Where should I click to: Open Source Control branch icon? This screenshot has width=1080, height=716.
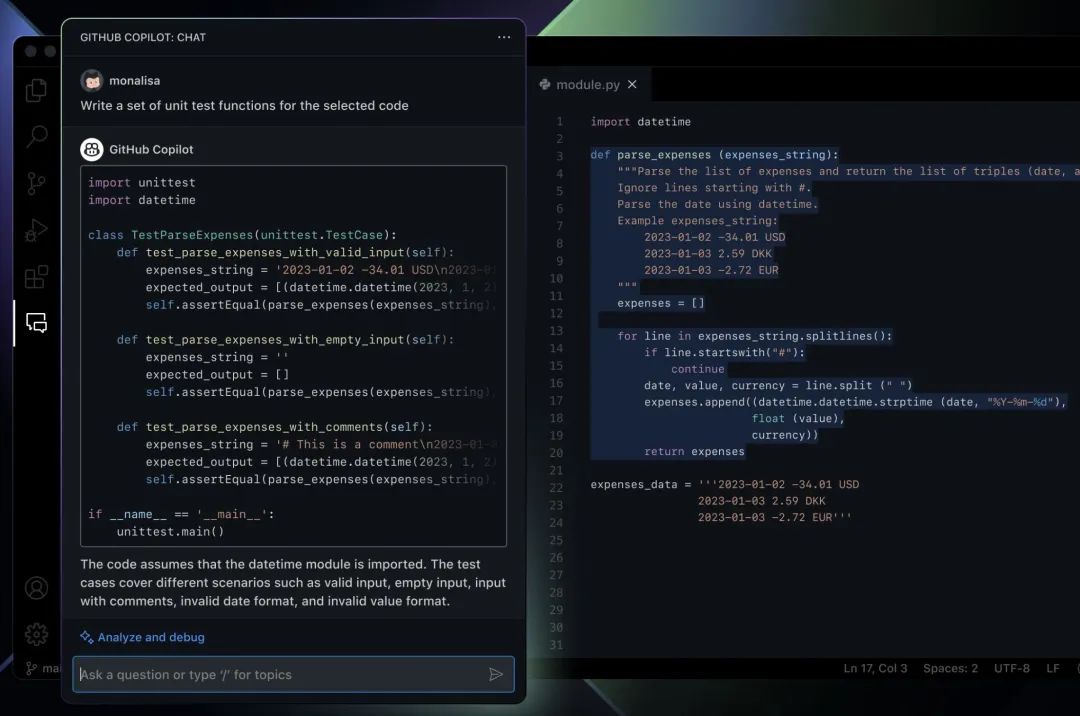[x=36, y=183]
